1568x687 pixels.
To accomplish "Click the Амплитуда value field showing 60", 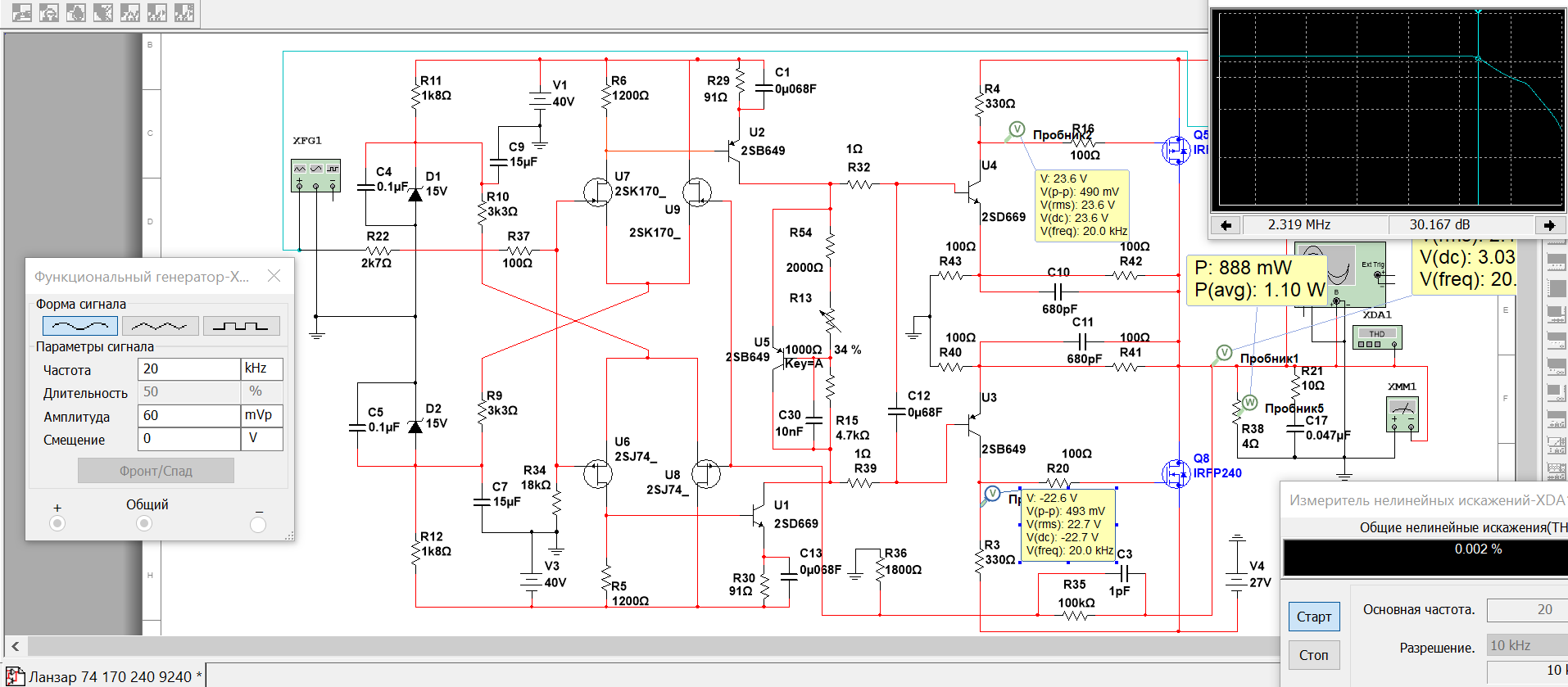I will (188, 416).
